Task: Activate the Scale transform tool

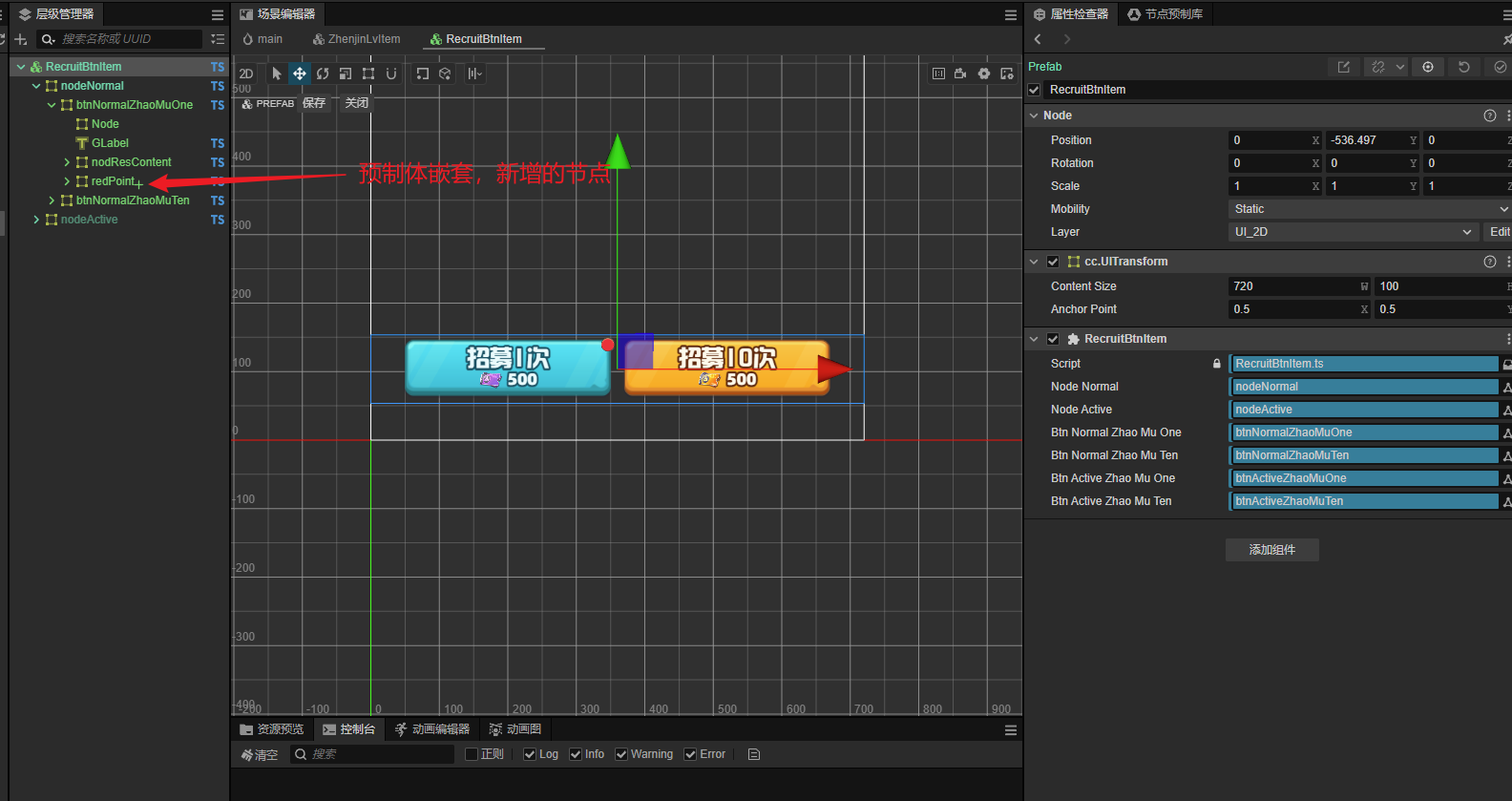Action: [x=346, y=74]
